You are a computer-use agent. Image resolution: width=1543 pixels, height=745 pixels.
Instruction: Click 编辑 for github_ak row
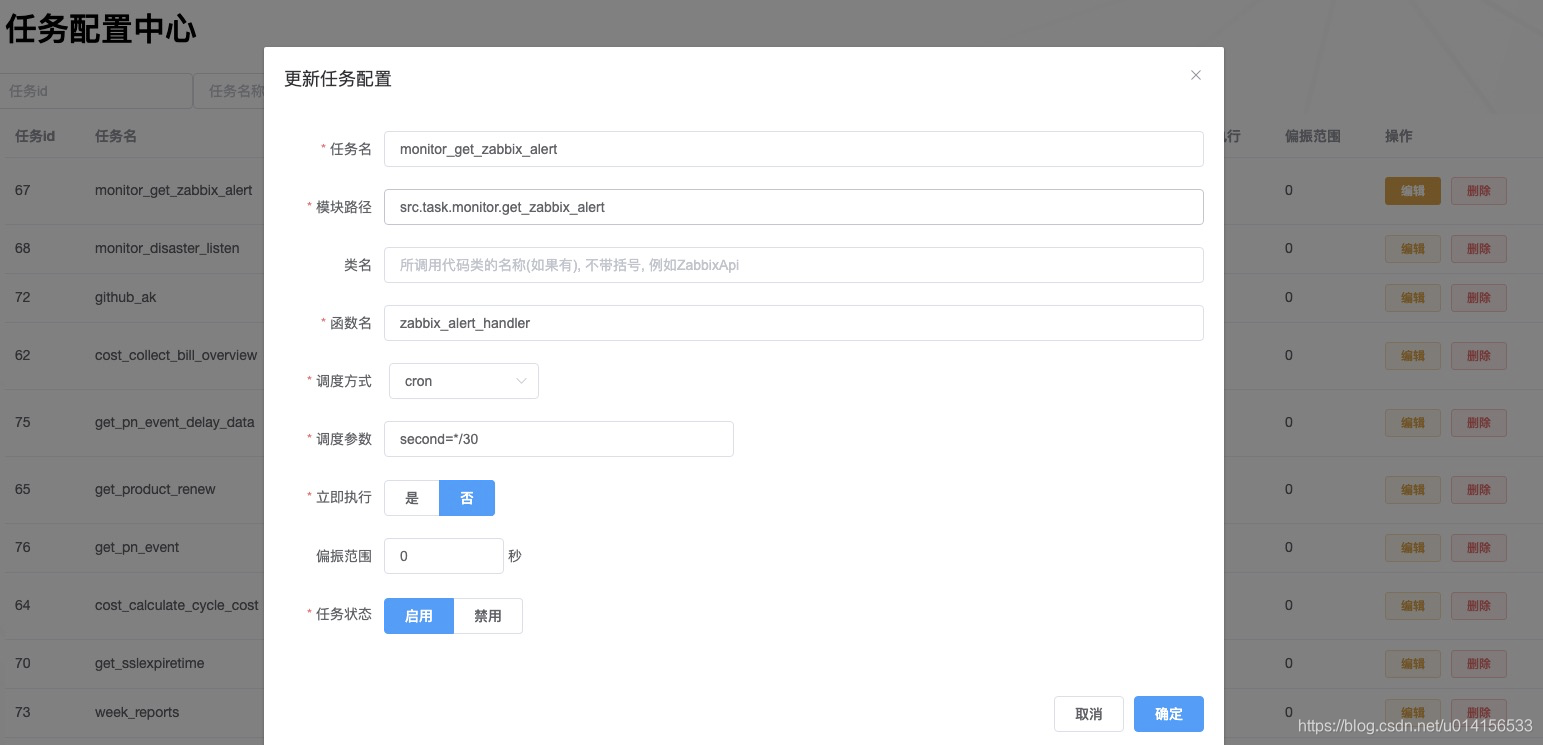tap(1413, 298)
